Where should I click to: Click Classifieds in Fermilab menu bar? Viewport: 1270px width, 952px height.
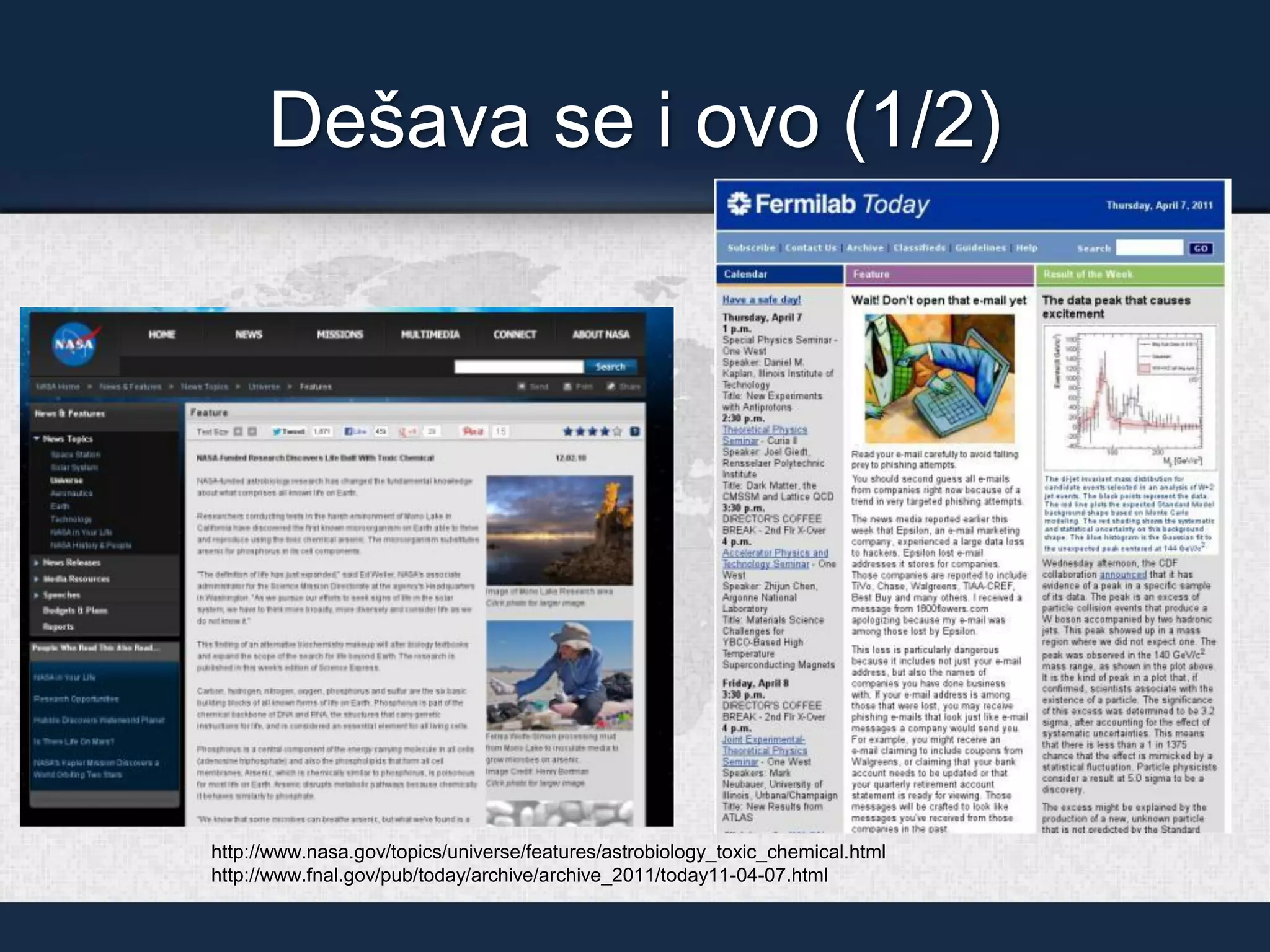[x=920, y=248]
